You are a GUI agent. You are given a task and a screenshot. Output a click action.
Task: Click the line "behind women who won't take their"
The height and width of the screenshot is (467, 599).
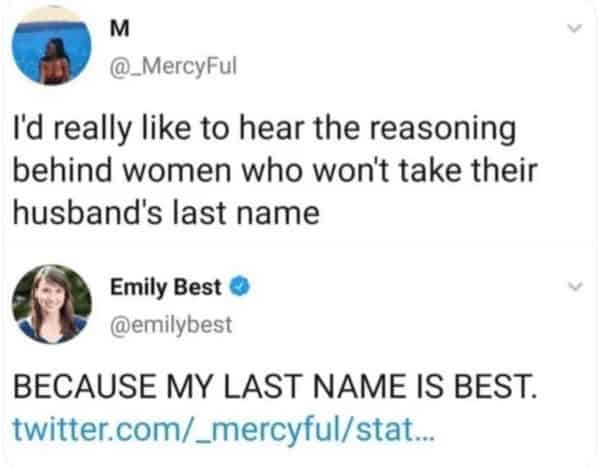point(275,170)
